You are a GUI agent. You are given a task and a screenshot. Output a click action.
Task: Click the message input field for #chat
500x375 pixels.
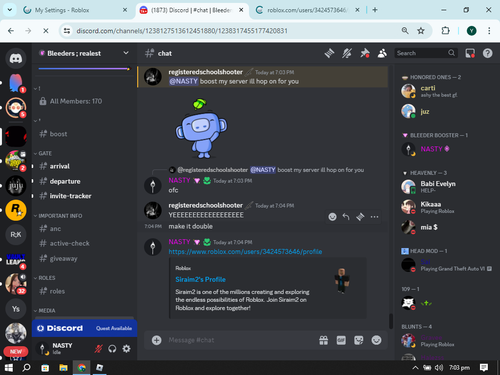point(240,340)
